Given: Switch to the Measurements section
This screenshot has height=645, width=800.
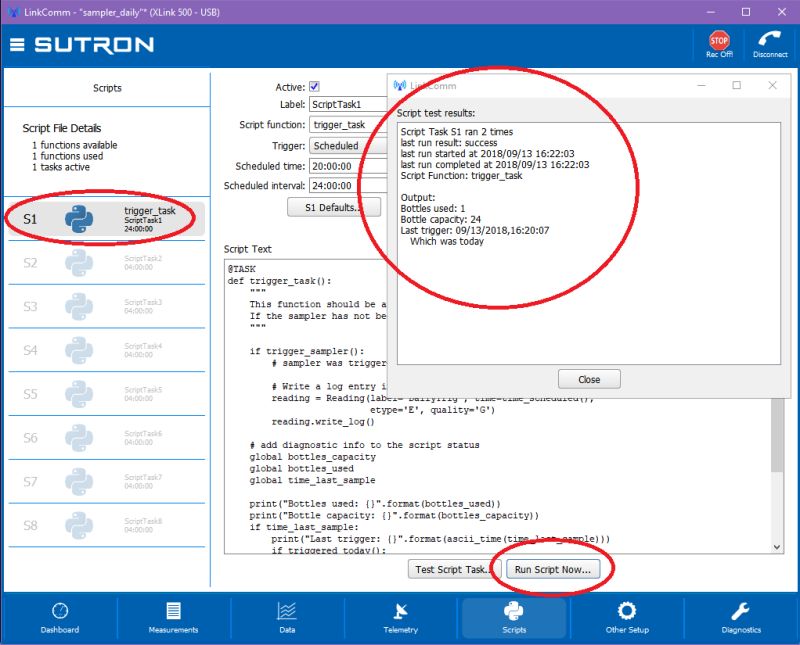Looking at the screenshot, I should pyautogui.click(x=173, y=618).
